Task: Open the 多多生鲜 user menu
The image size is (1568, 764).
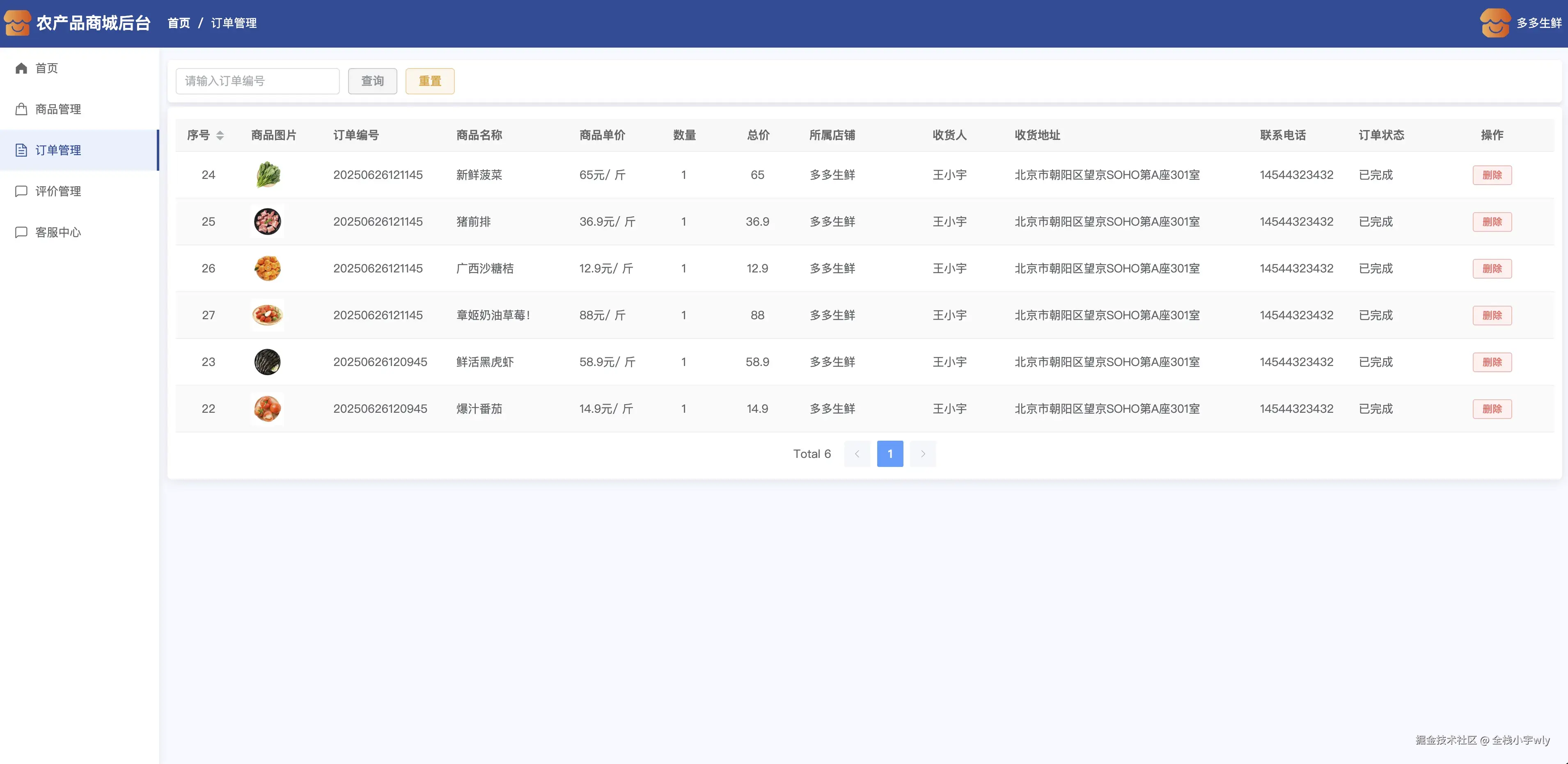Action: 1538,23
